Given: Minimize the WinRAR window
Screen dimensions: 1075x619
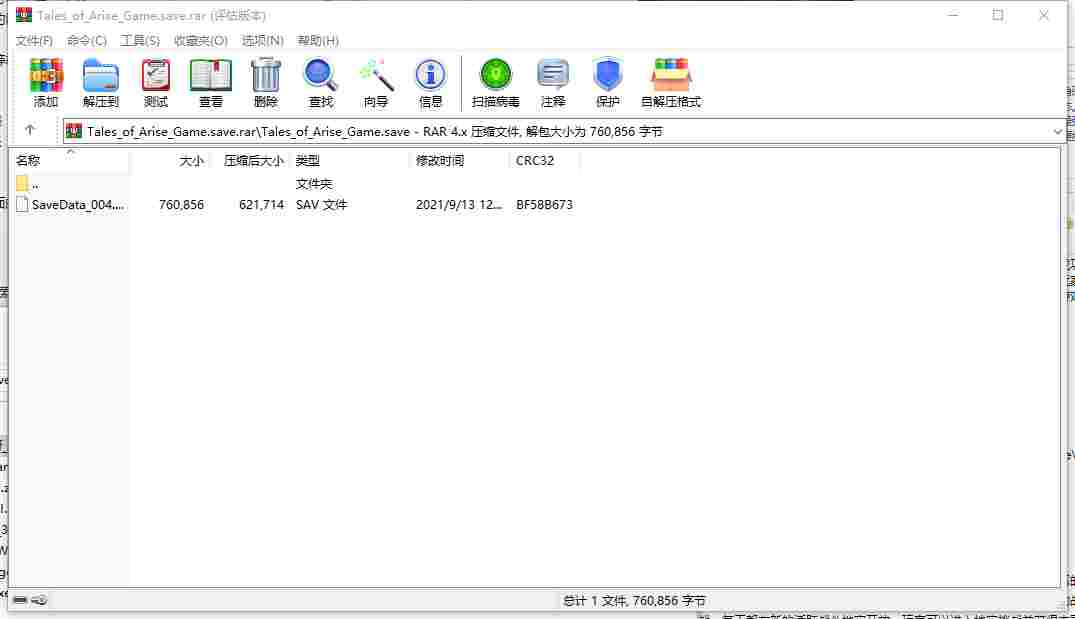Looking at the screenshot, I should [953, 14].
